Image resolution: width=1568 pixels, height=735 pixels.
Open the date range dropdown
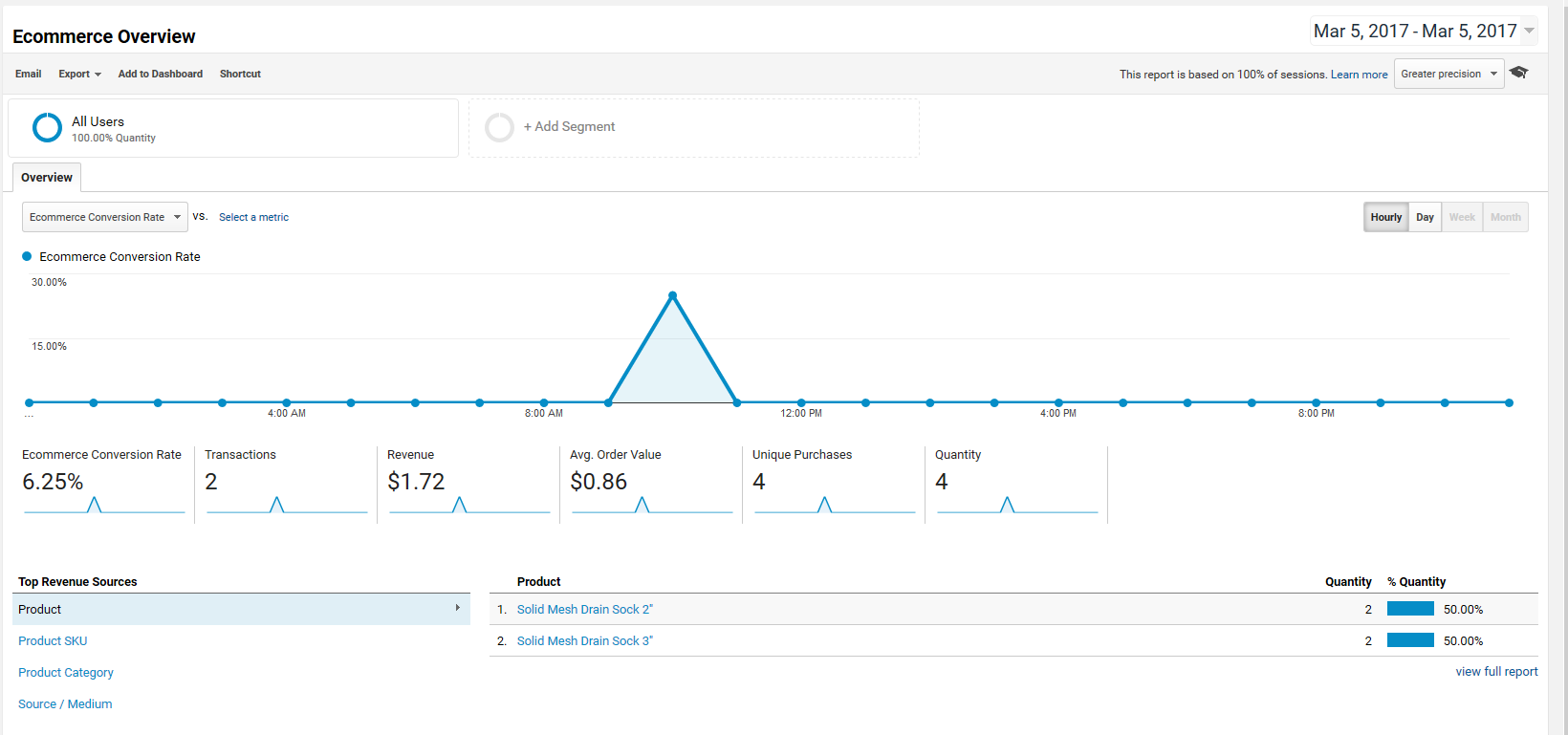click(1424, 32)
